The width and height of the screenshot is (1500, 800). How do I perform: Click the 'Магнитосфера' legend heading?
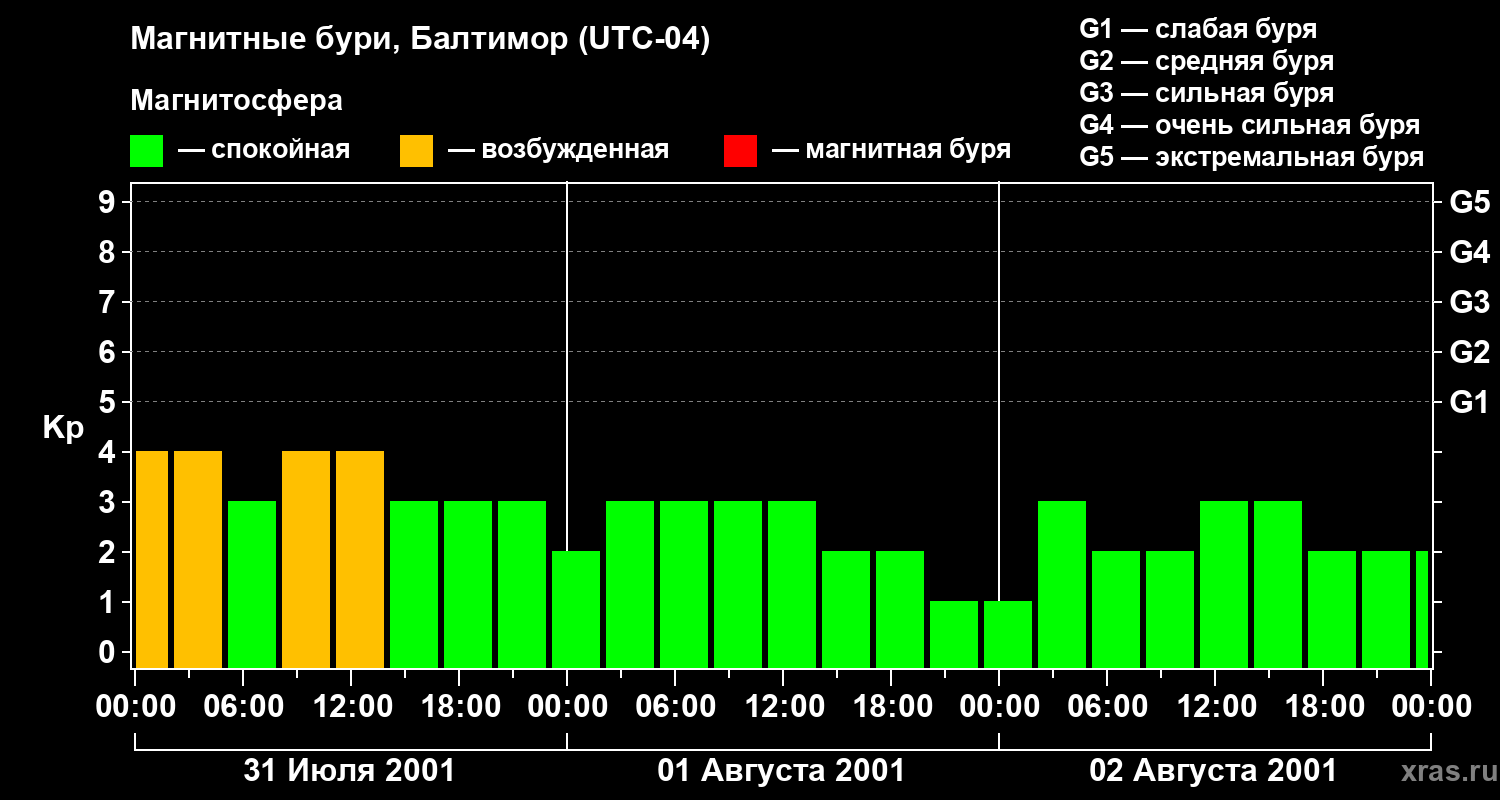[236, 101]
